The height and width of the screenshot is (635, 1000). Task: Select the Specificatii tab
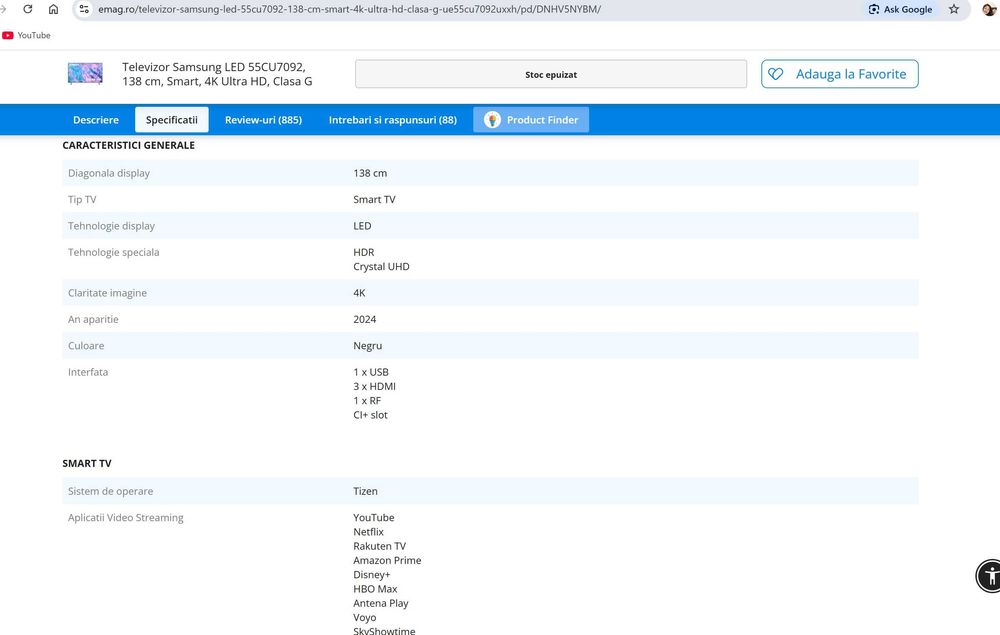[x=172, y=120]
